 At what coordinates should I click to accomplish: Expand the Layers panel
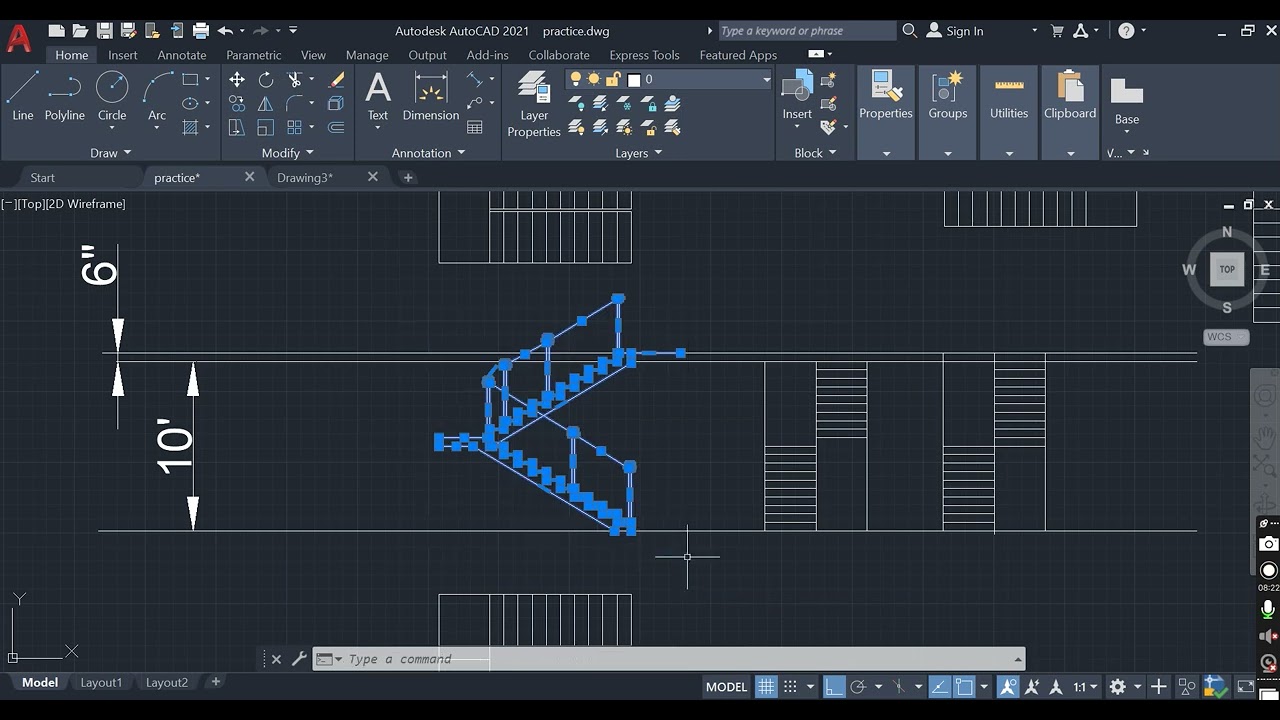point(638,153)
